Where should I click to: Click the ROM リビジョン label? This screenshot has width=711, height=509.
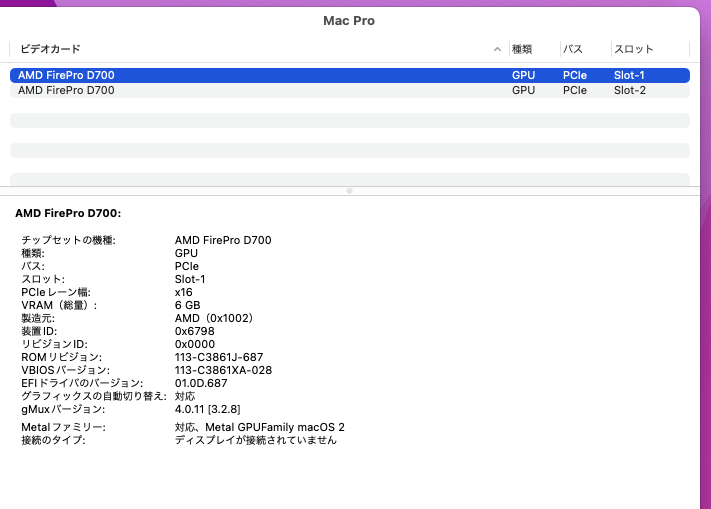point(61,358)
